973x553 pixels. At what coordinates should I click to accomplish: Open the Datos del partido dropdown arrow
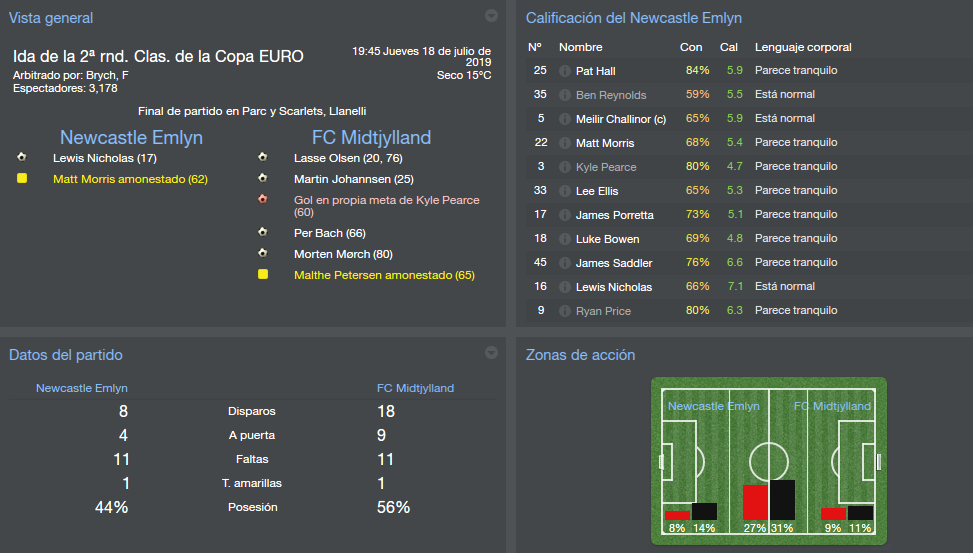[x=491, y=352]
